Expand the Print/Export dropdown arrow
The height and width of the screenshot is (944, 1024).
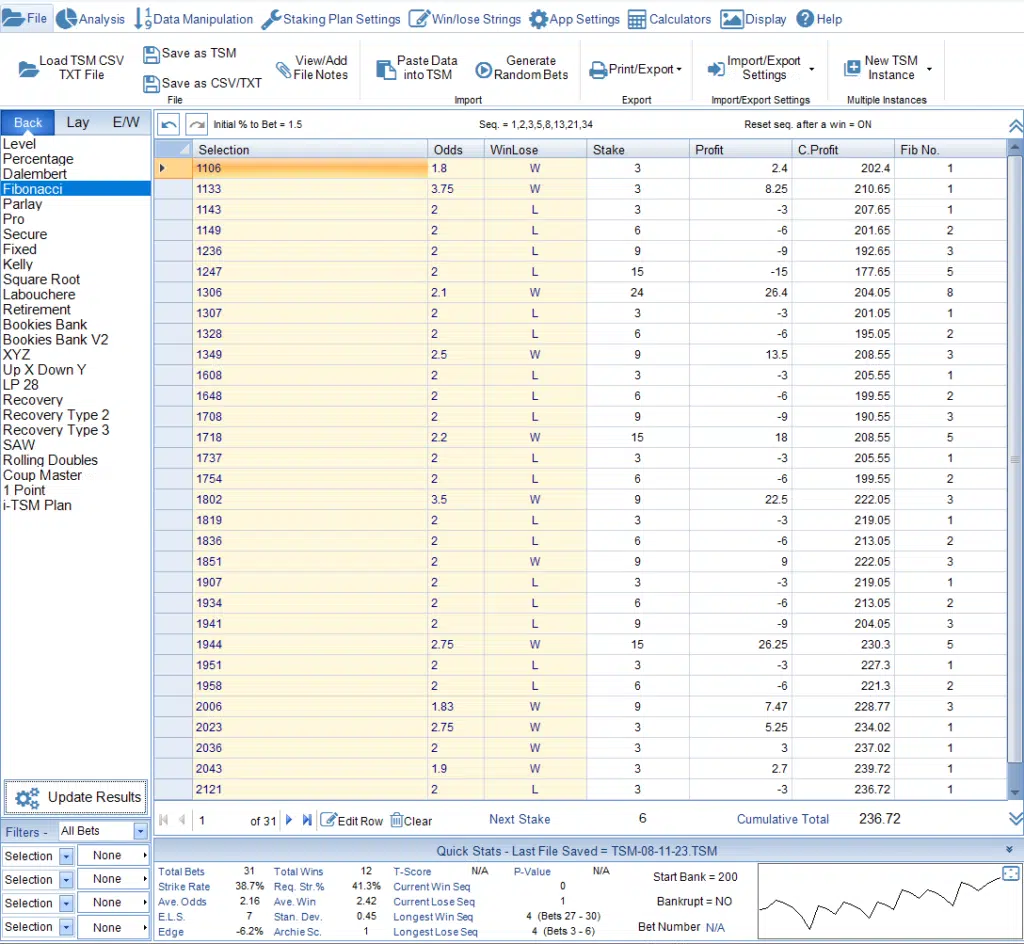click(679, 69)
